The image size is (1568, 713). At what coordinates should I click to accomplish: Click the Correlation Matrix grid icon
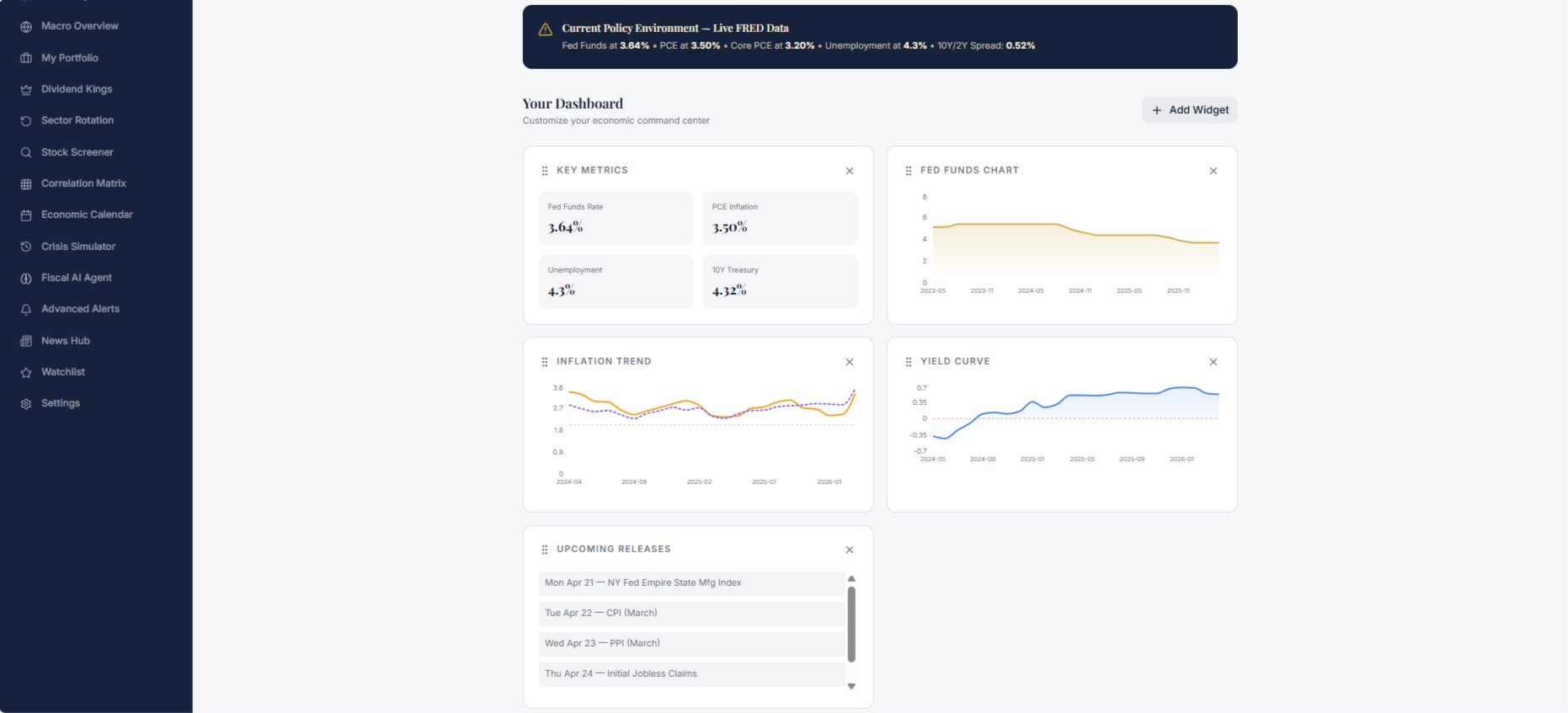26,184
